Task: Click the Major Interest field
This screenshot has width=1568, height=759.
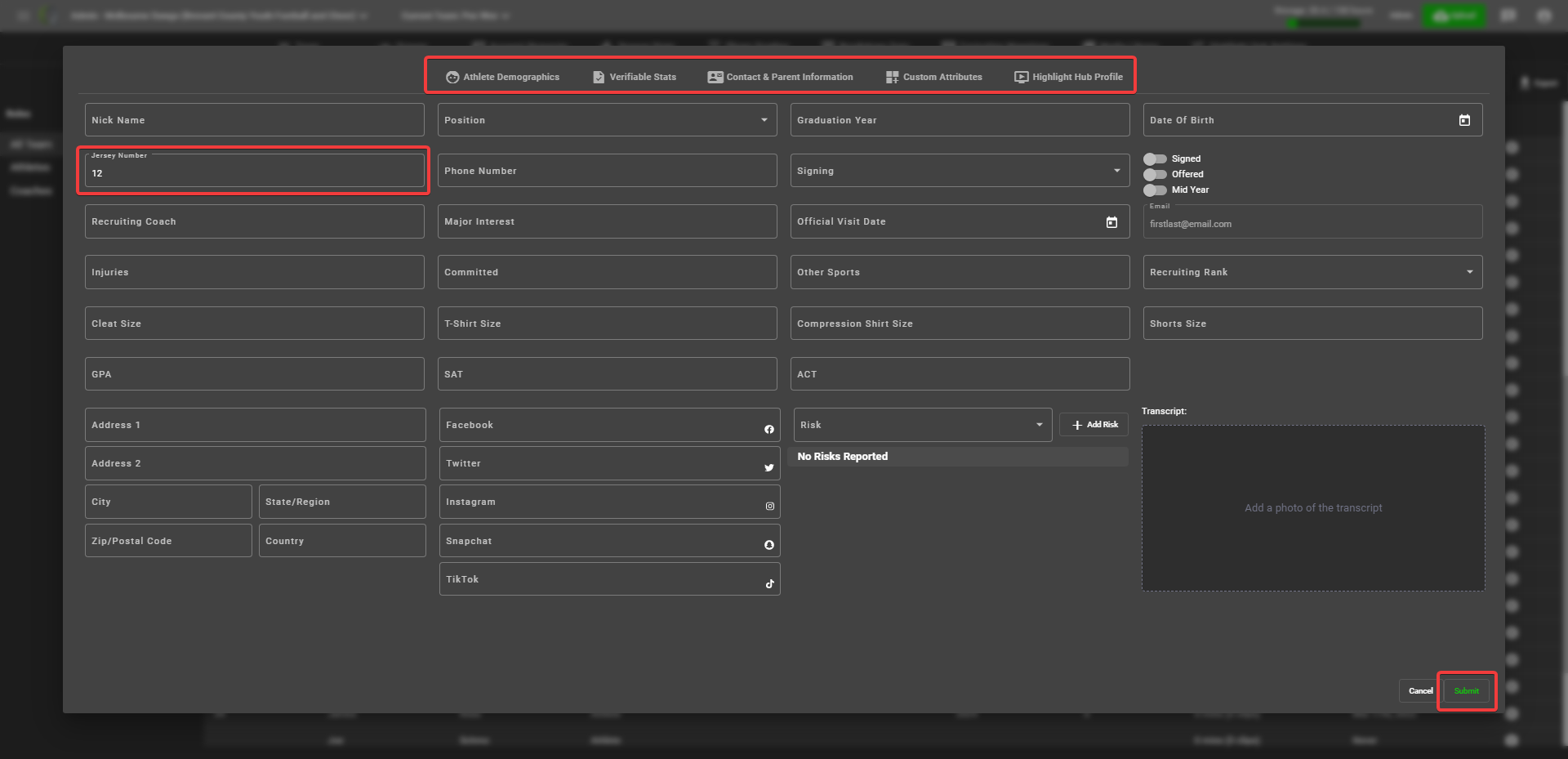Action: point(608,221)
